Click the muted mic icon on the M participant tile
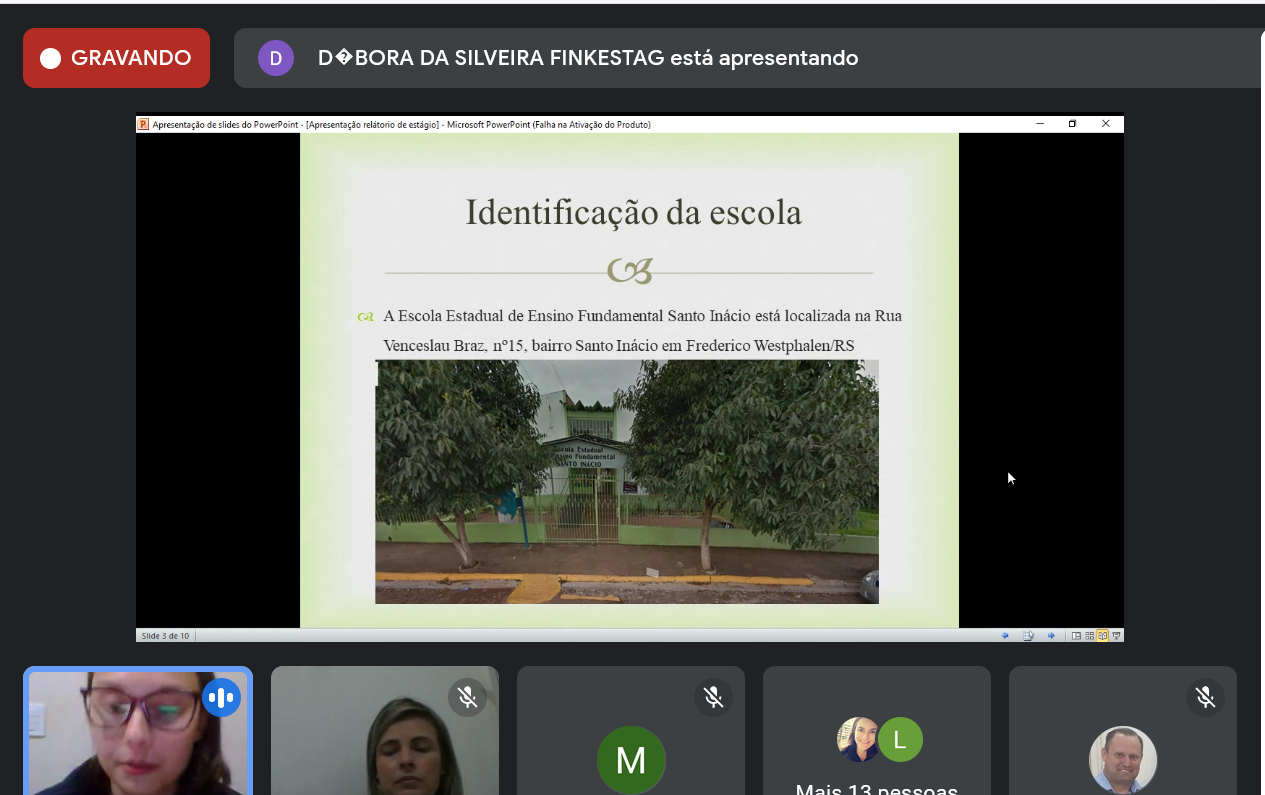The image size is (1265, 795). pos(713,697)
